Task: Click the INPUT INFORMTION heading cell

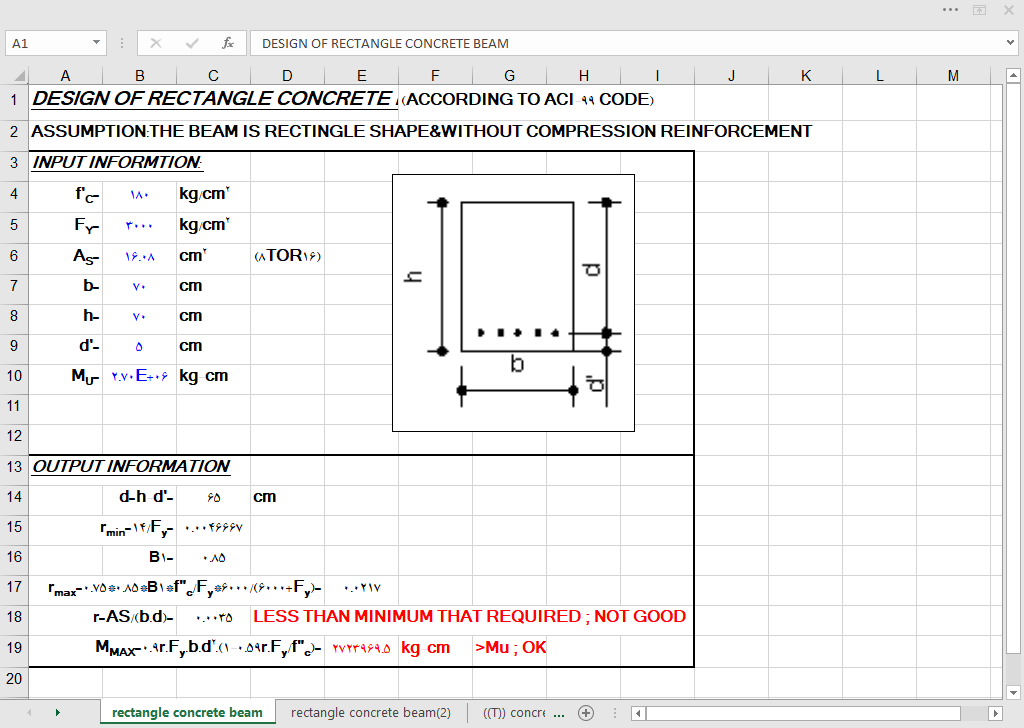Action: point(118,162)
